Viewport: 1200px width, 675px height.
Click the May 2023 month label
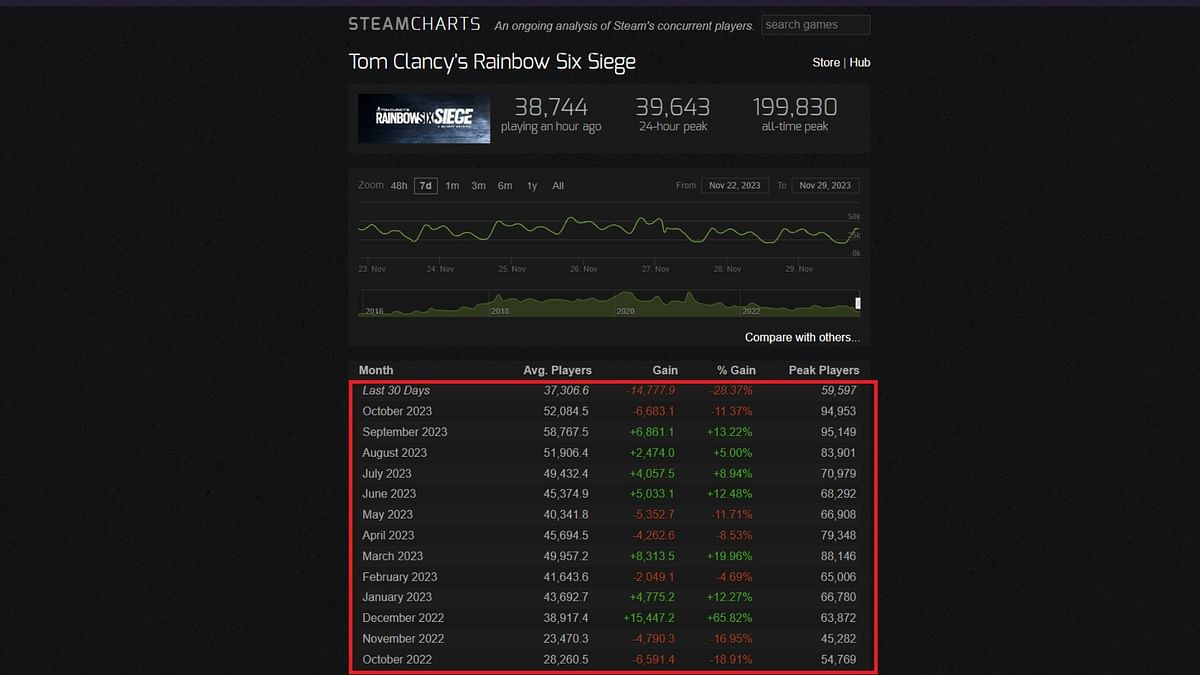point(387,515)
